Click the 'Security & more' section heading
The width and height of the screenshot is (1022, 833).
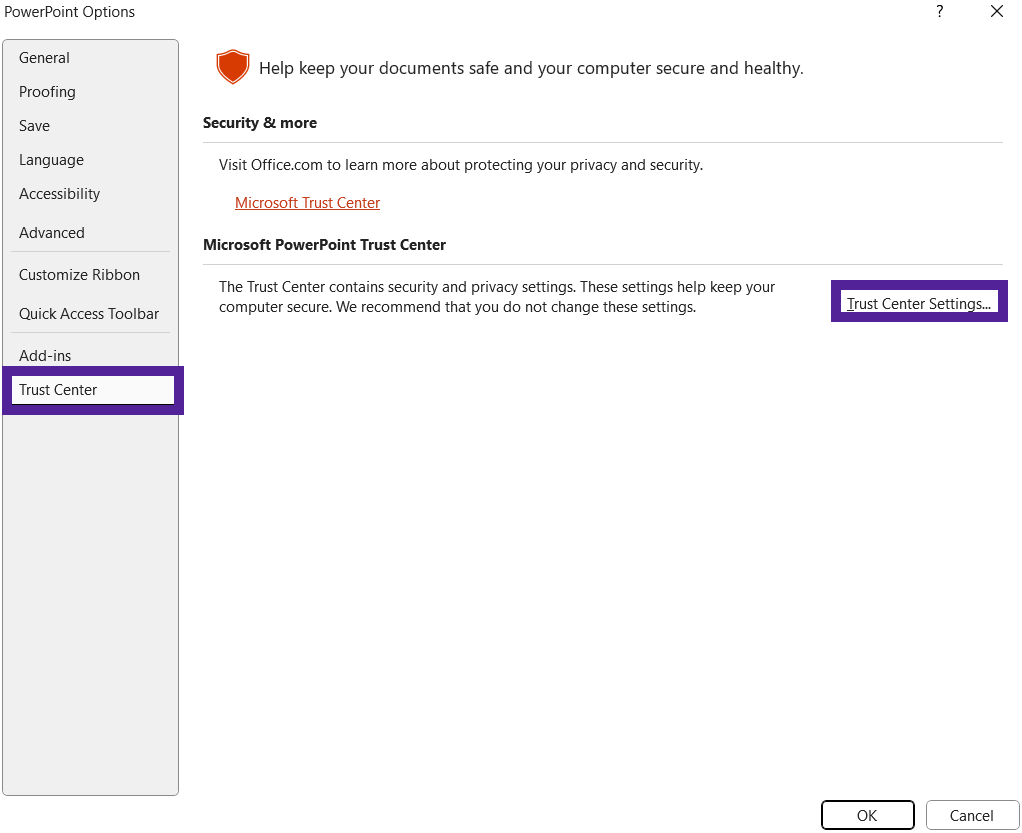pos(260,123)
